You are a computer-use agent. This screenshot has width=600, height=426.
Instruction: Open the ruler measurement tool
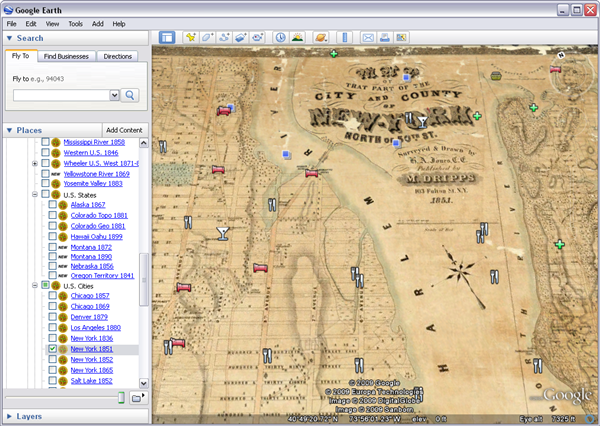pos(345,38)
